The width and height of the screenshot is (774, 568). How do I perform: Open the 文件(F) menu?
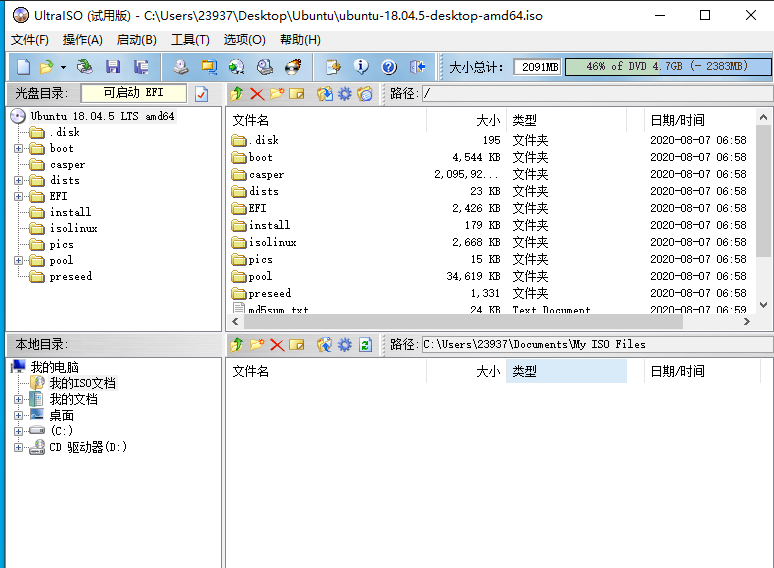tap(30, 39)
